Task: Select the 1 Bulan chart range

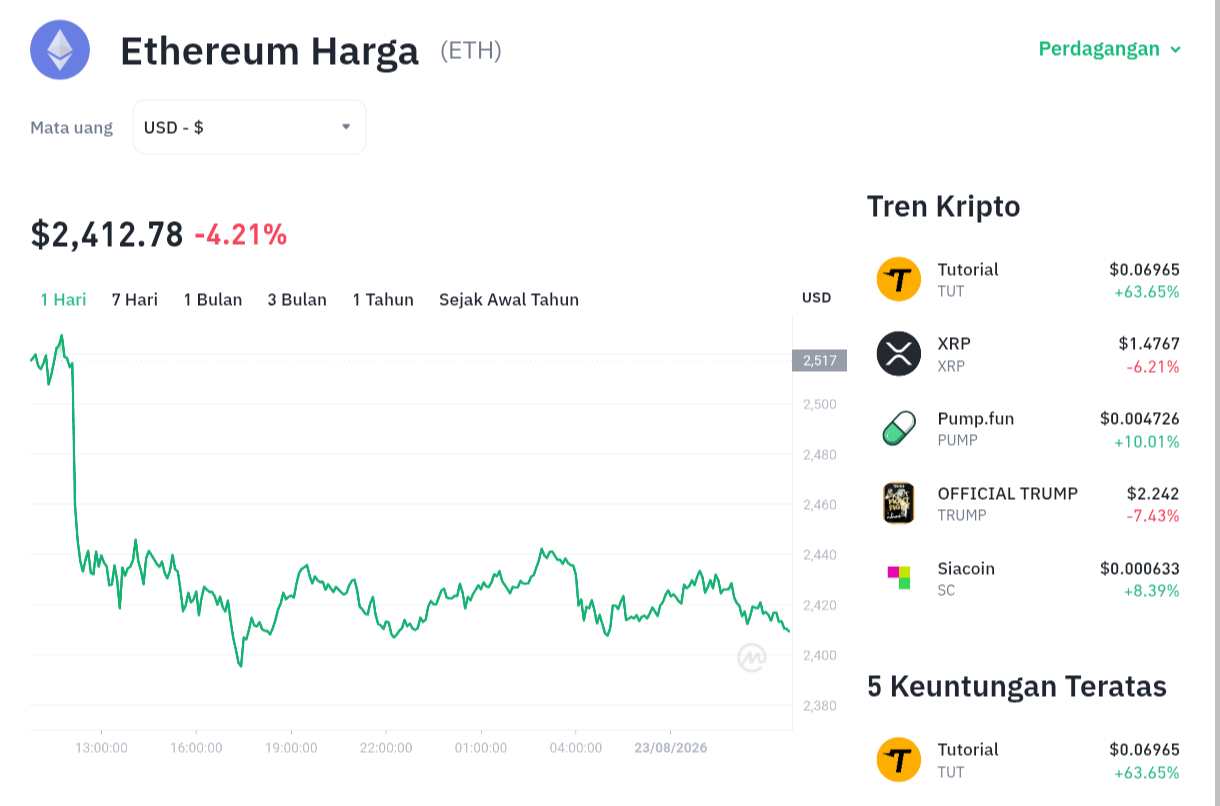Action: coord(213,299)
